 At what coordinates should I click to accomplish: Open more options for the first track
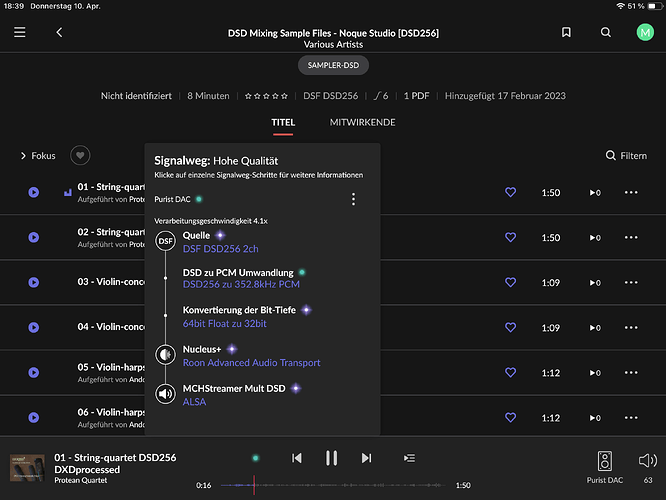click(630, 192)
